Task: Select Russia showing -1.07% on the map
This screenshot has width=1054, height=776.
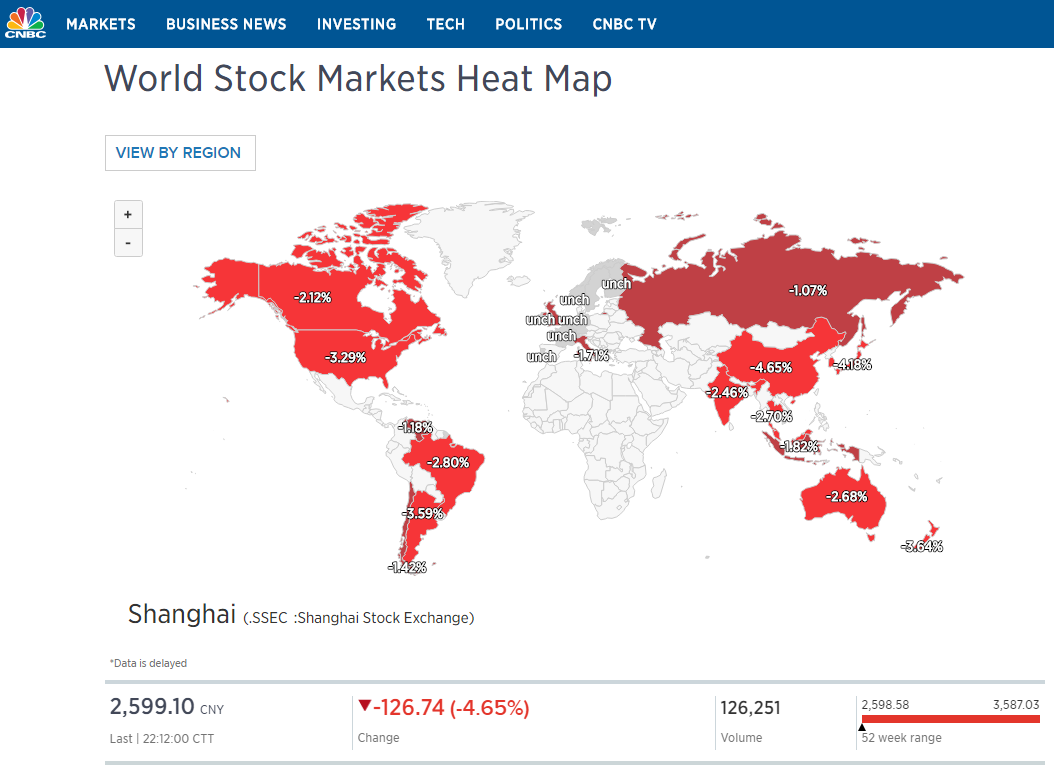Action: (x=806, y=290)
